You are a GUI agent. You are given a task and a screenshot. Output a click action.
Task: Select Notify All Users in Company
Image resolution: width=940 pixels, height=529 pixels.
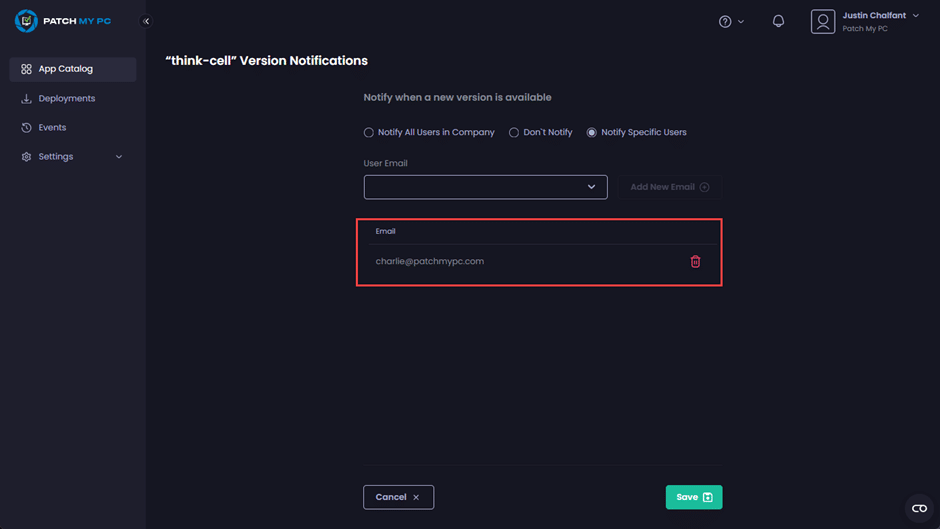[369, 132]
